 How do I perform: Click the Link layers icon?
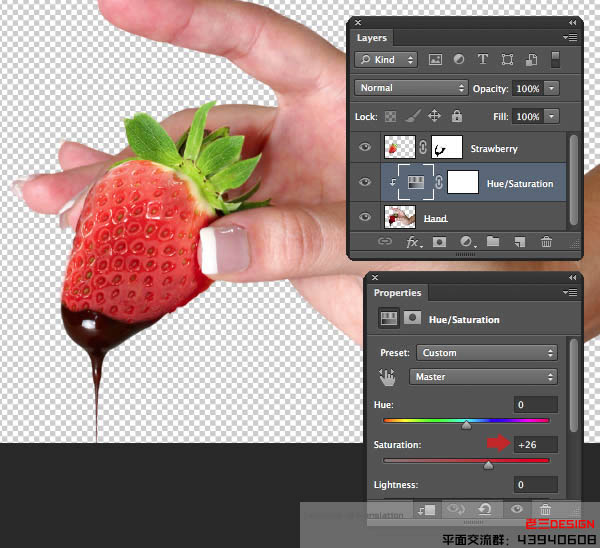[x=385, y=241]
